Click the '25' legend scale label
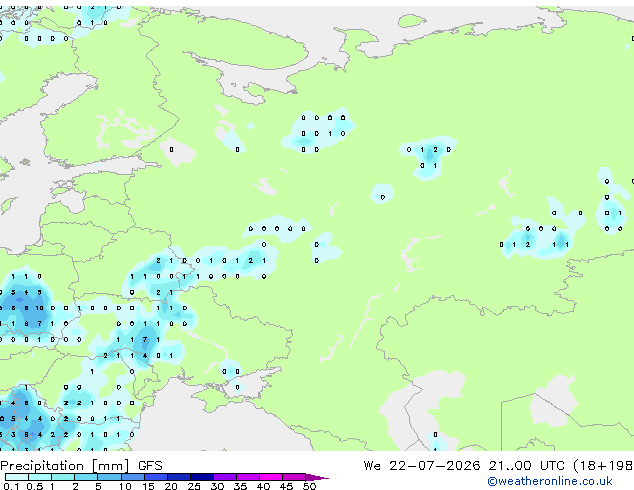The width and height of the screenshot is (634, 490). tap(194, 486)
